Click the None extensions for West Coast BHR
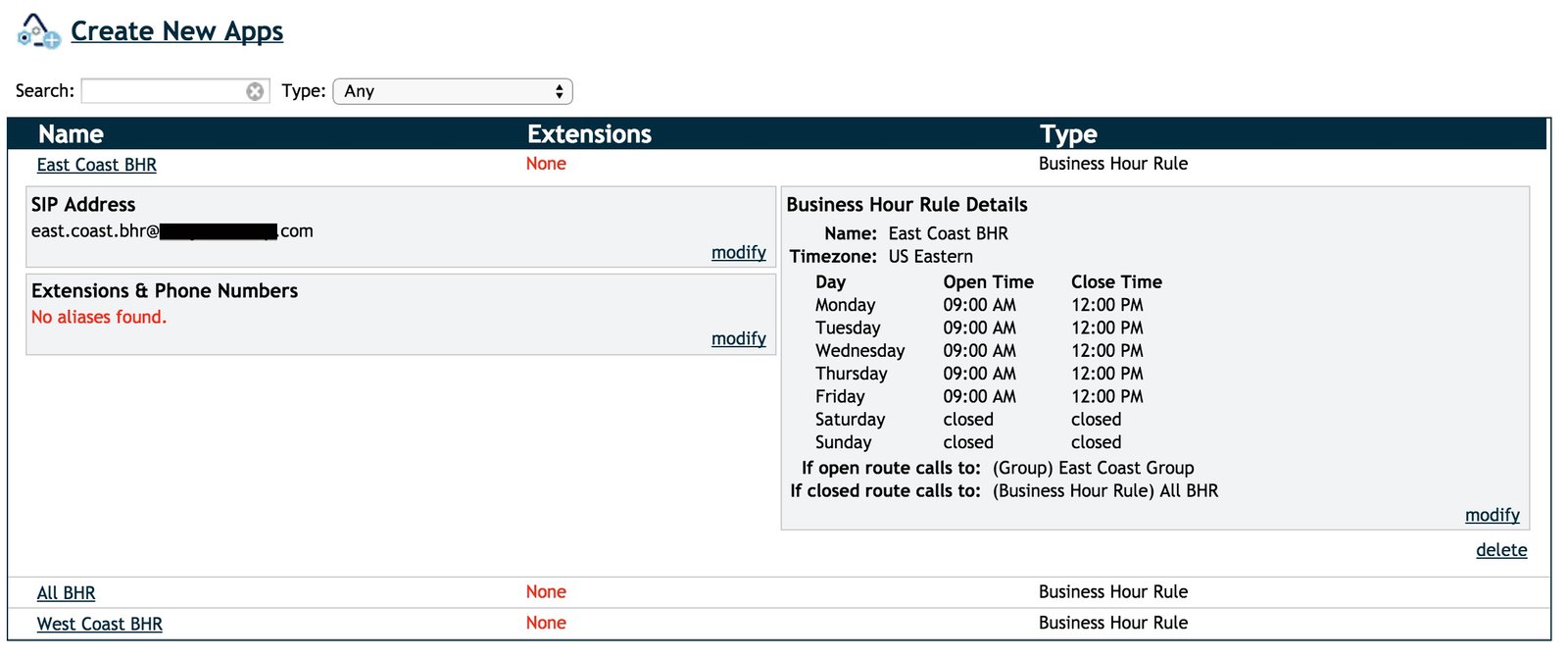Viewport: 1568px width, 657px height. coord(546,624)
